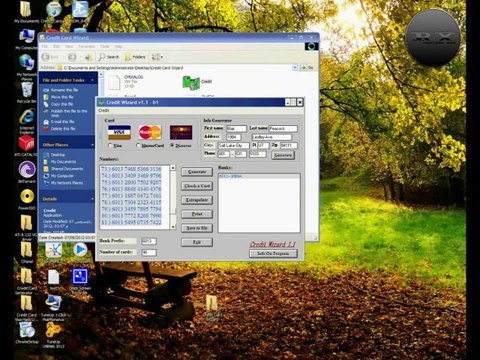Open My Documents desktop icon
Screen dimensions: 480x360
click(x=26, y=12)
